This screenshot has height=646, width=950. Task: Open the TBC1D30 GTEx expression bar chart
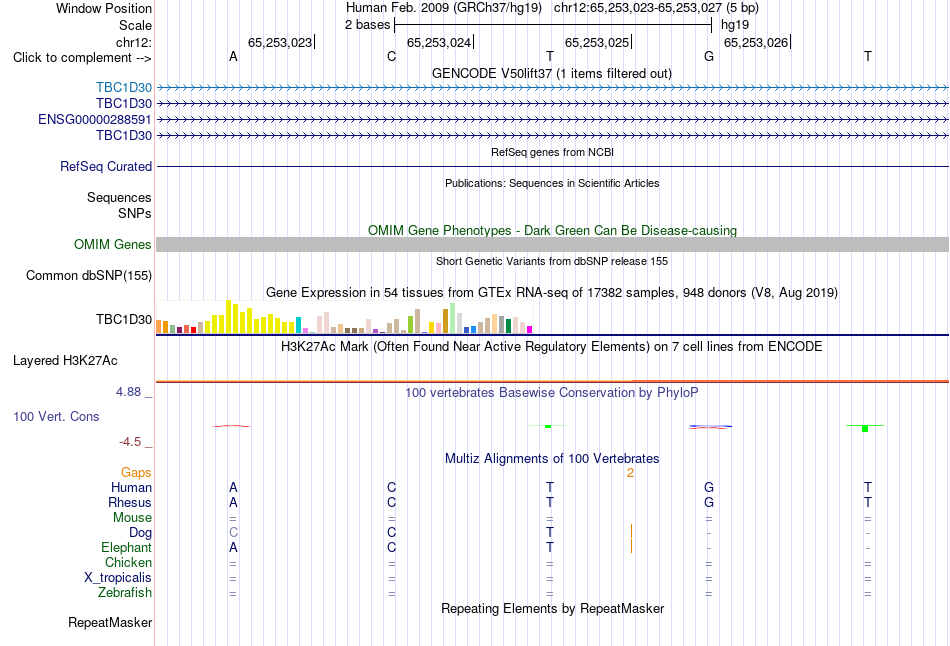[344, 317]
